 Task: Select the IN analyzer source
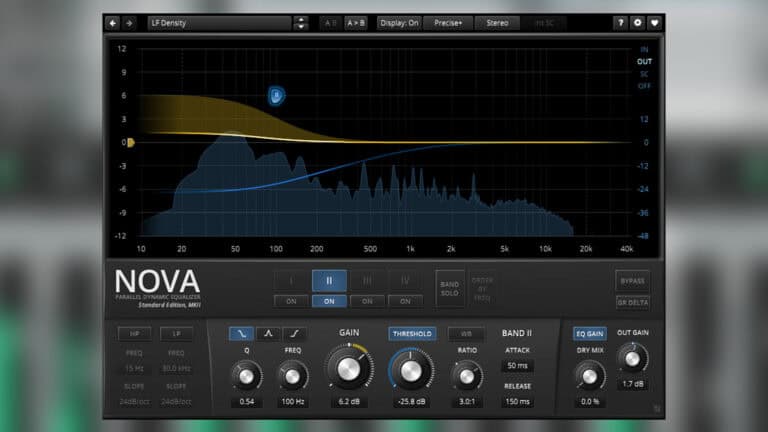pos(644,49)
